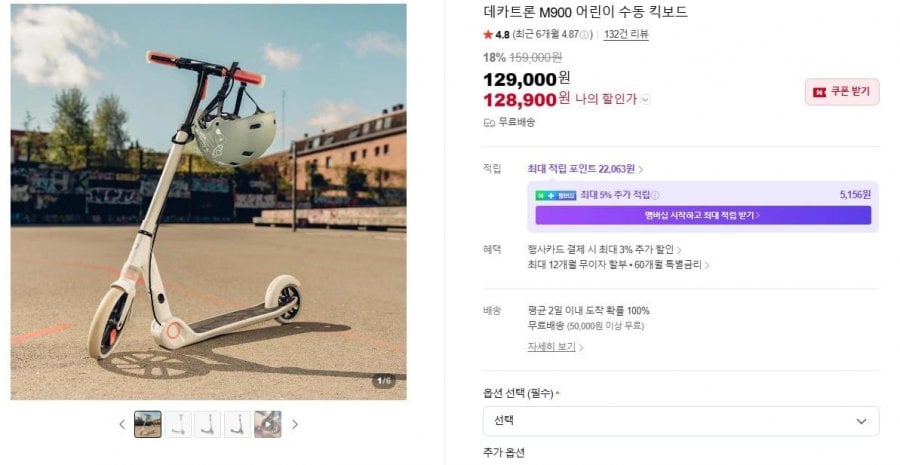This screenshot has width=900, height=465.
Task: Open the 행사카드 결제 시 최대 3% 추가 할인 link
Action: coord(605,249)
